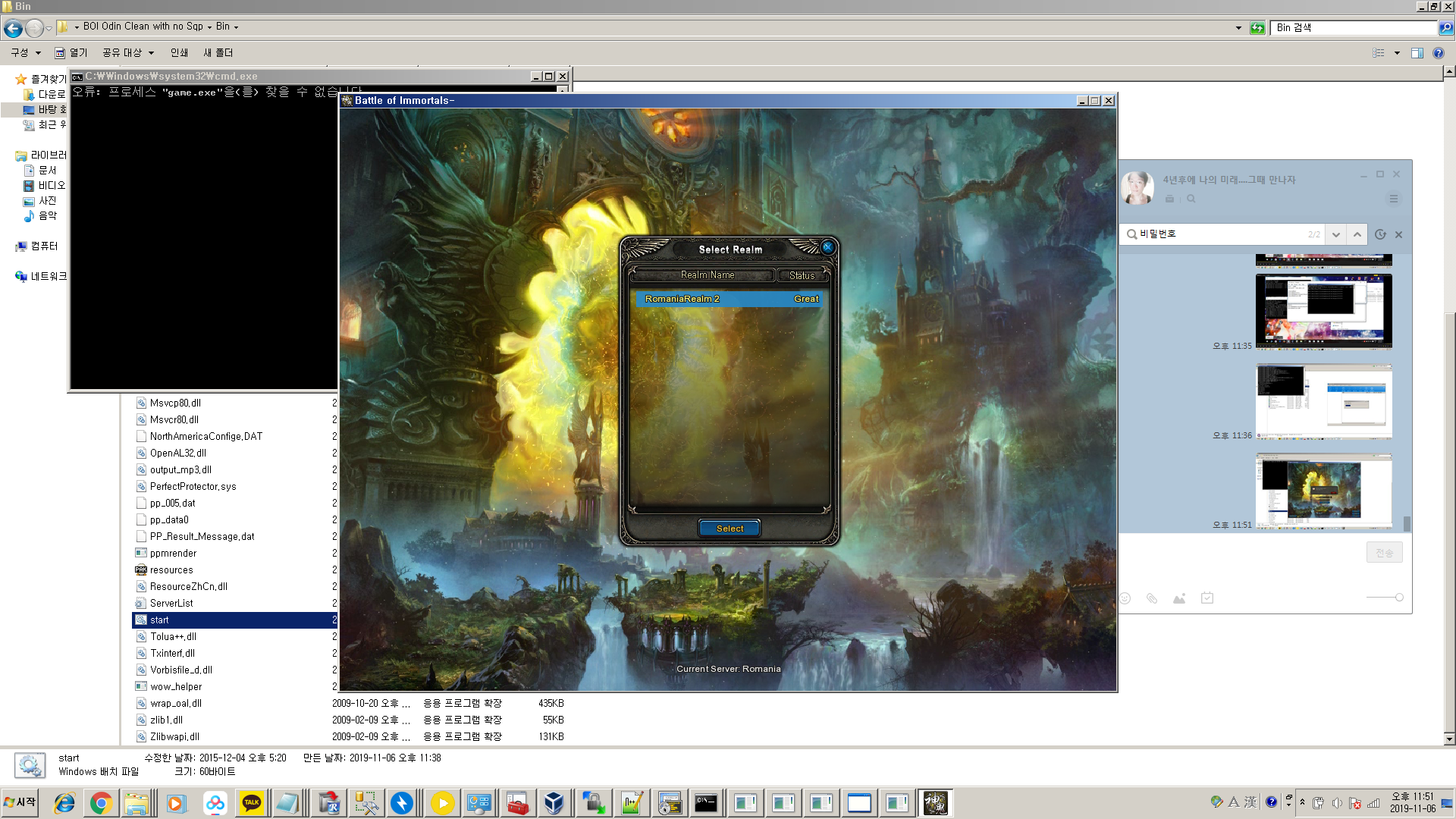Image resolution: width=1456 pixels, height=819 pixels.
Task: Open VirtualBox from the taskbar
Action: pos(554,803)
